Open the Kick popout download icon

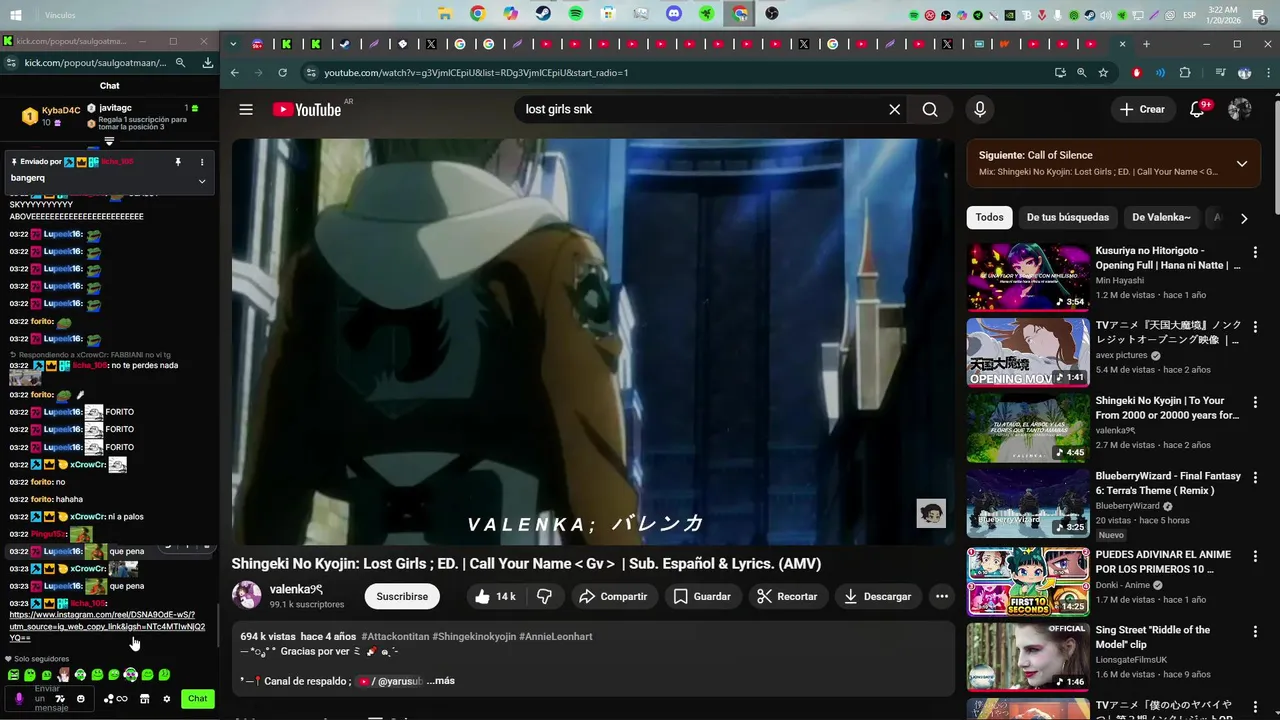(x=208, y=62)
